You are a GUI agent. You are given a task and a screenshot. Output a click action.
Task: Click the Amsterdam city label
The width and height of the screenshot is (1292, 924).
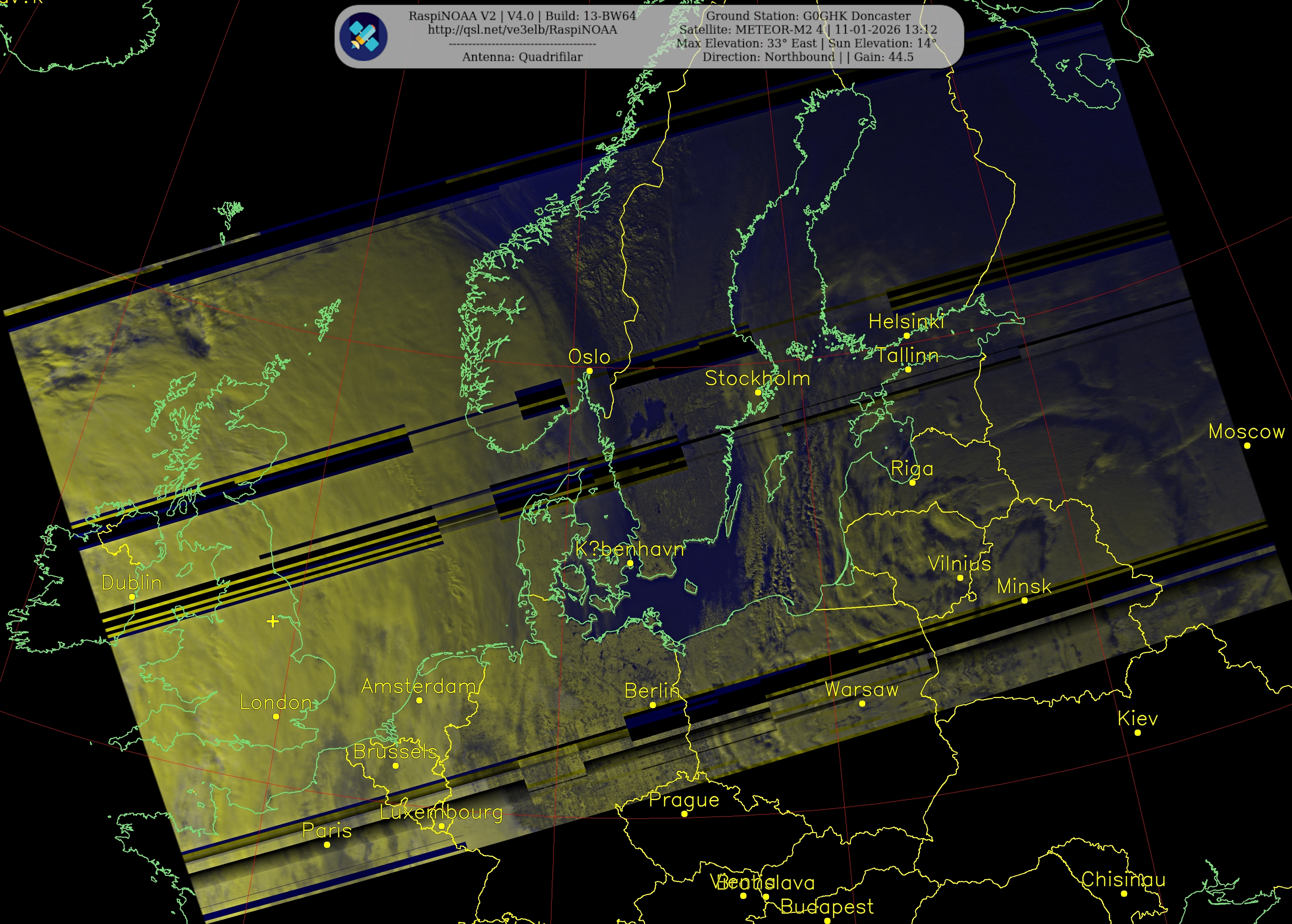tap(419, 686)
